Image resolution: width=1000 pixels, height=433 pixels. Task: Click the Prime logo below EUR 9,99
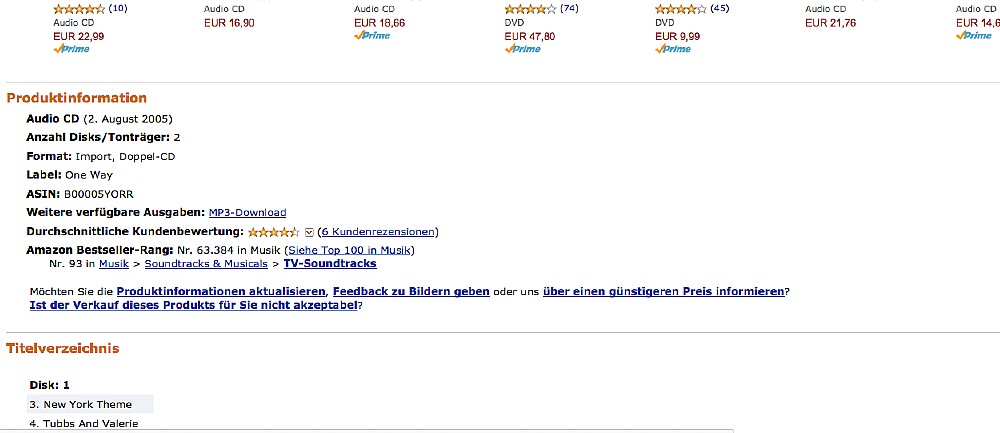pyautogui.click(x=673, y=49)
